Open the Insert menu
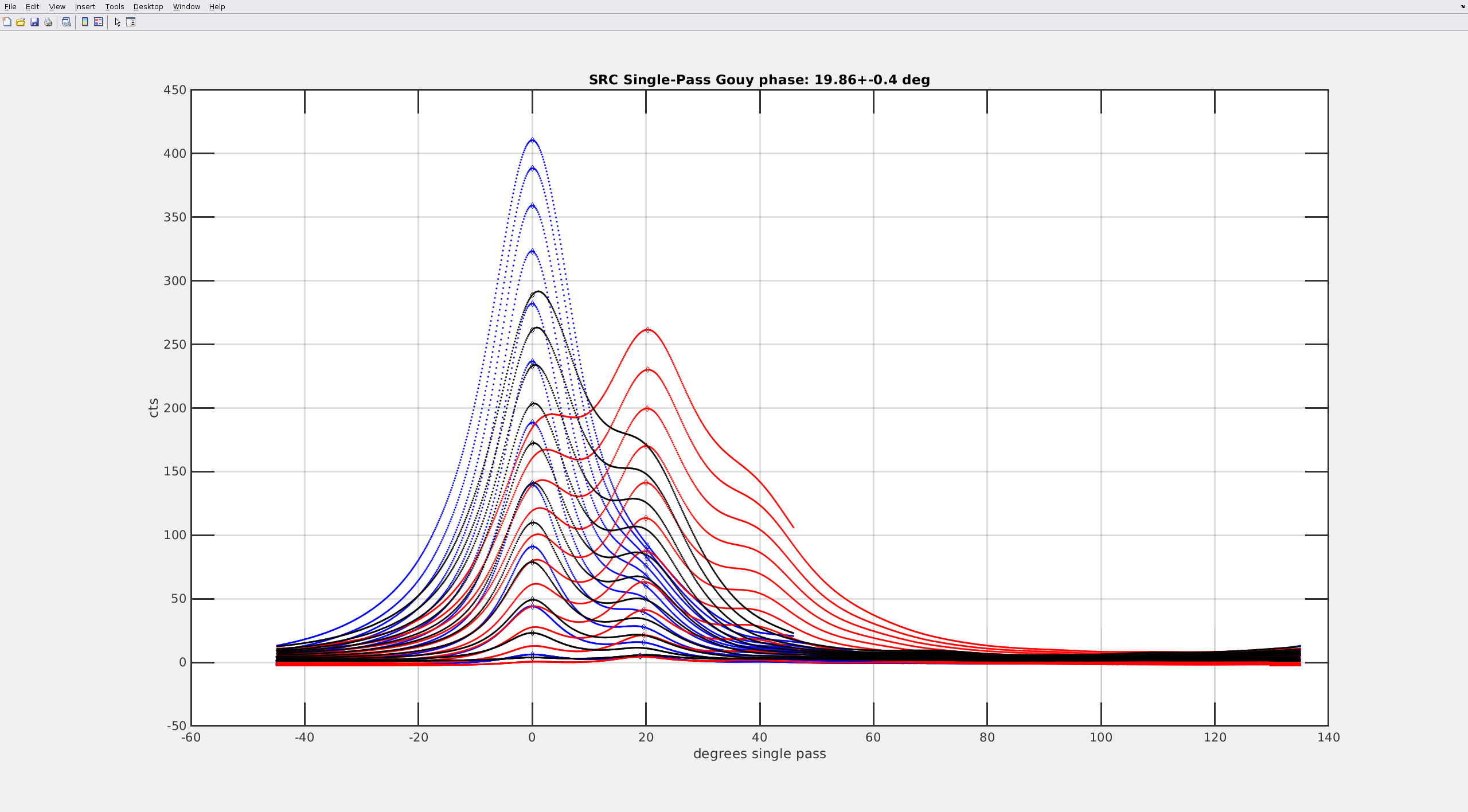Image resolution: width=1468 pixels, height=812 pixels. (x=85, y=7)
